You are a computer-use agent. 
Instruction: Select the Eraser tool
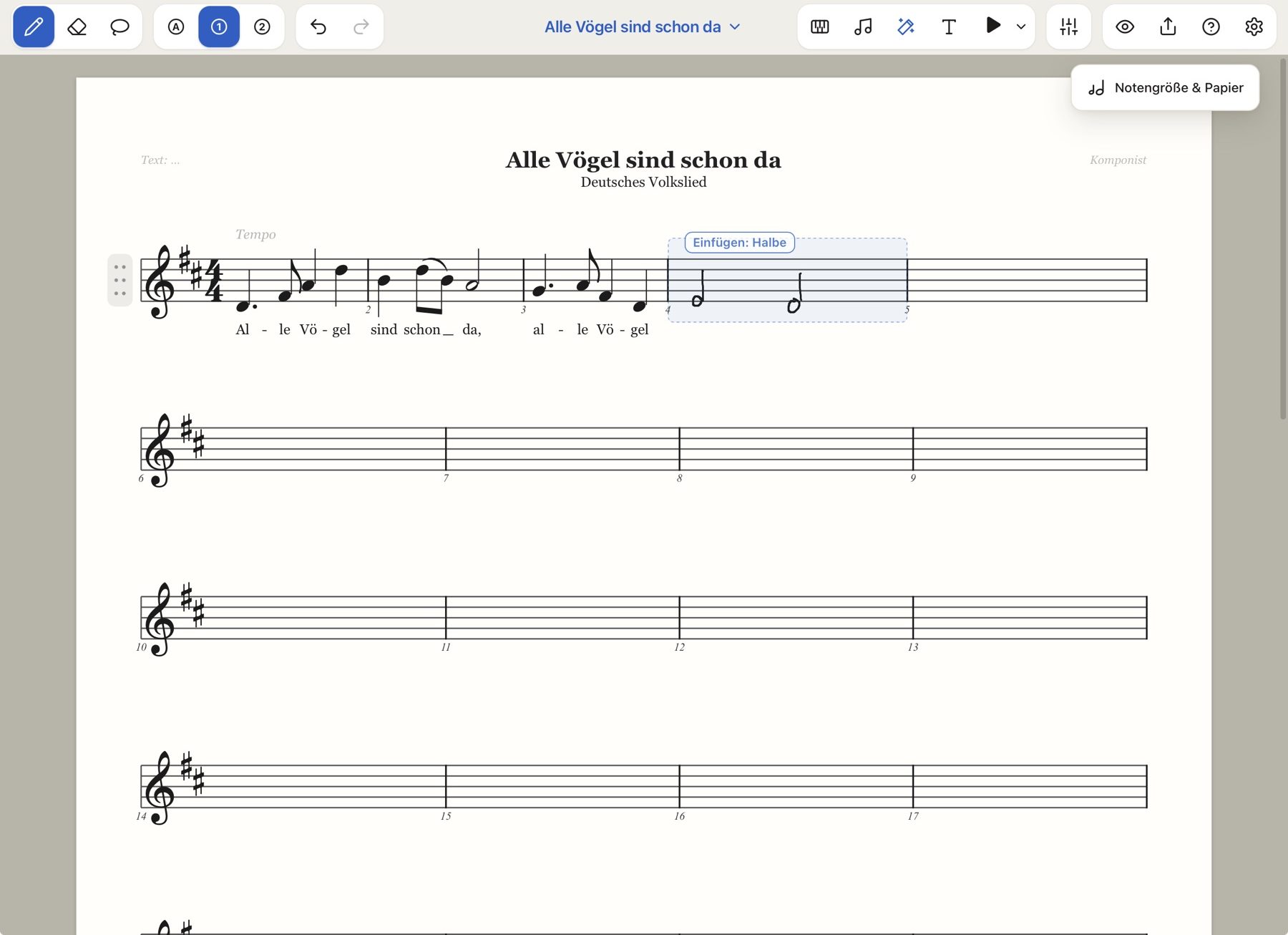point(77,27)
